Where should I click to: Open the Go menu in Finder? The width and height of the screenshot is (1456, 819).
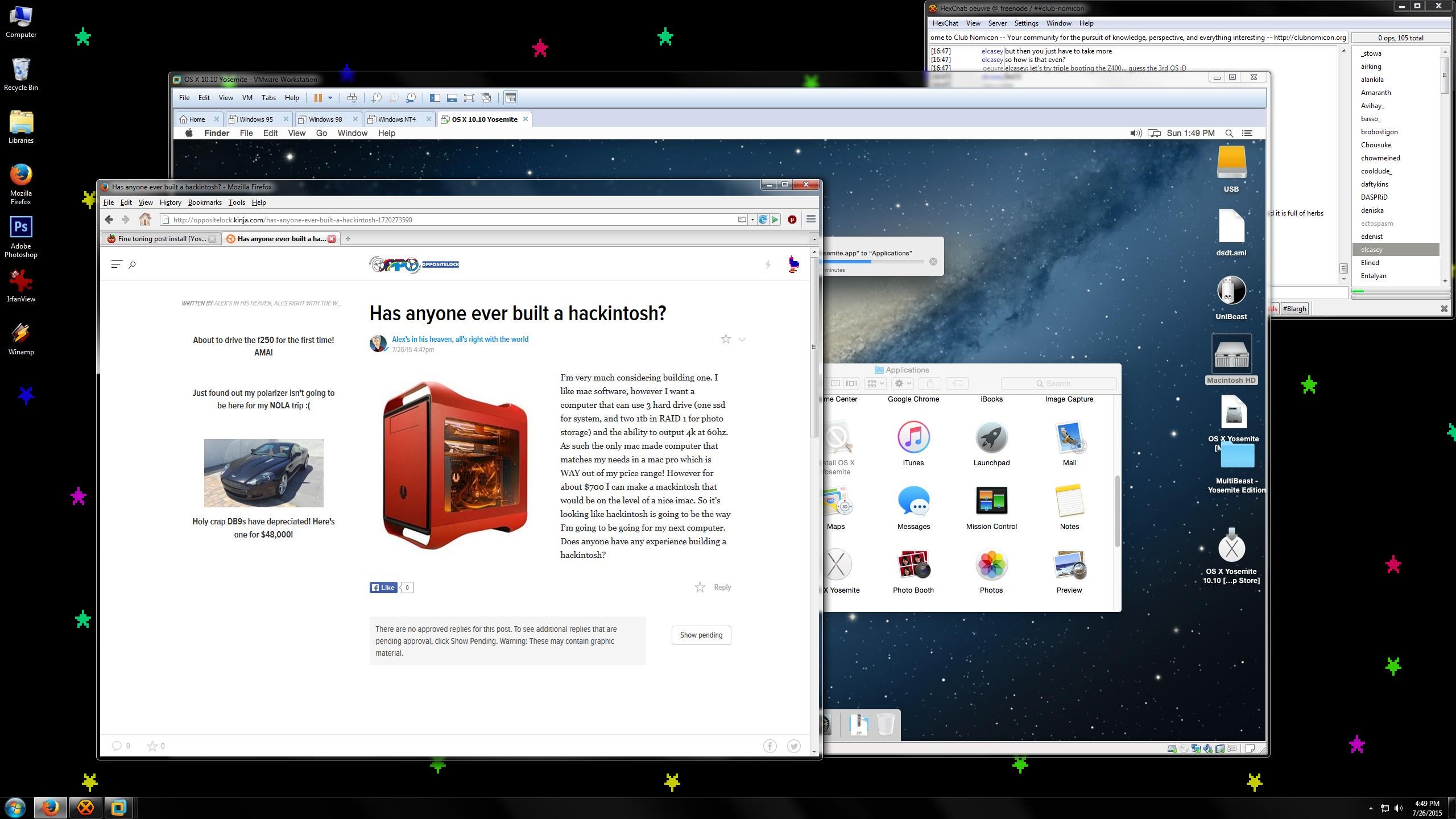pos(321,133)
